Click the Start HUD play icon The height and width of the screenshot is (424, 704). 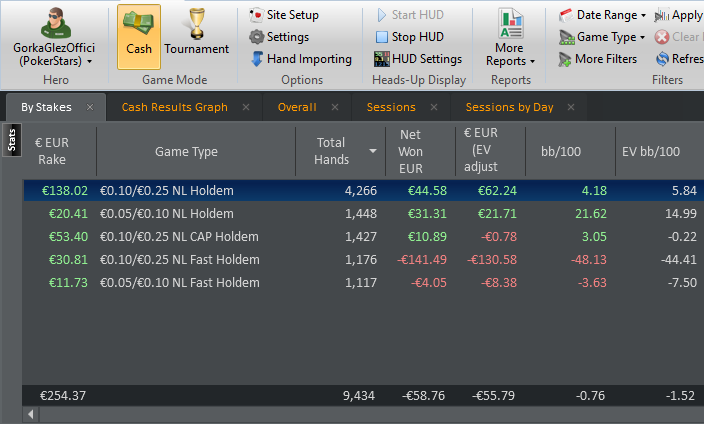(x=382, y=15)
